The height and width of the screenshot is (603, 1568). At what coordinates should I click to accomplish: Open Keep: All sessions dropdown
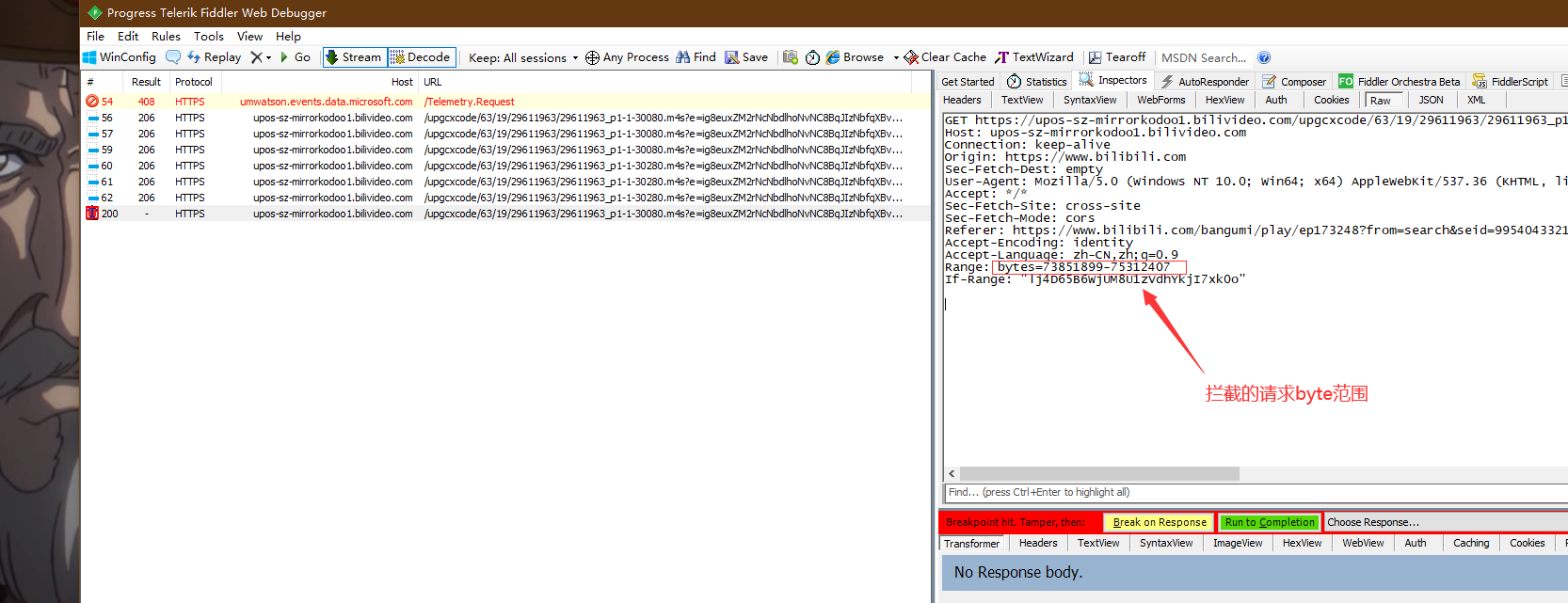pyautogui.click(x=523, y=58)
